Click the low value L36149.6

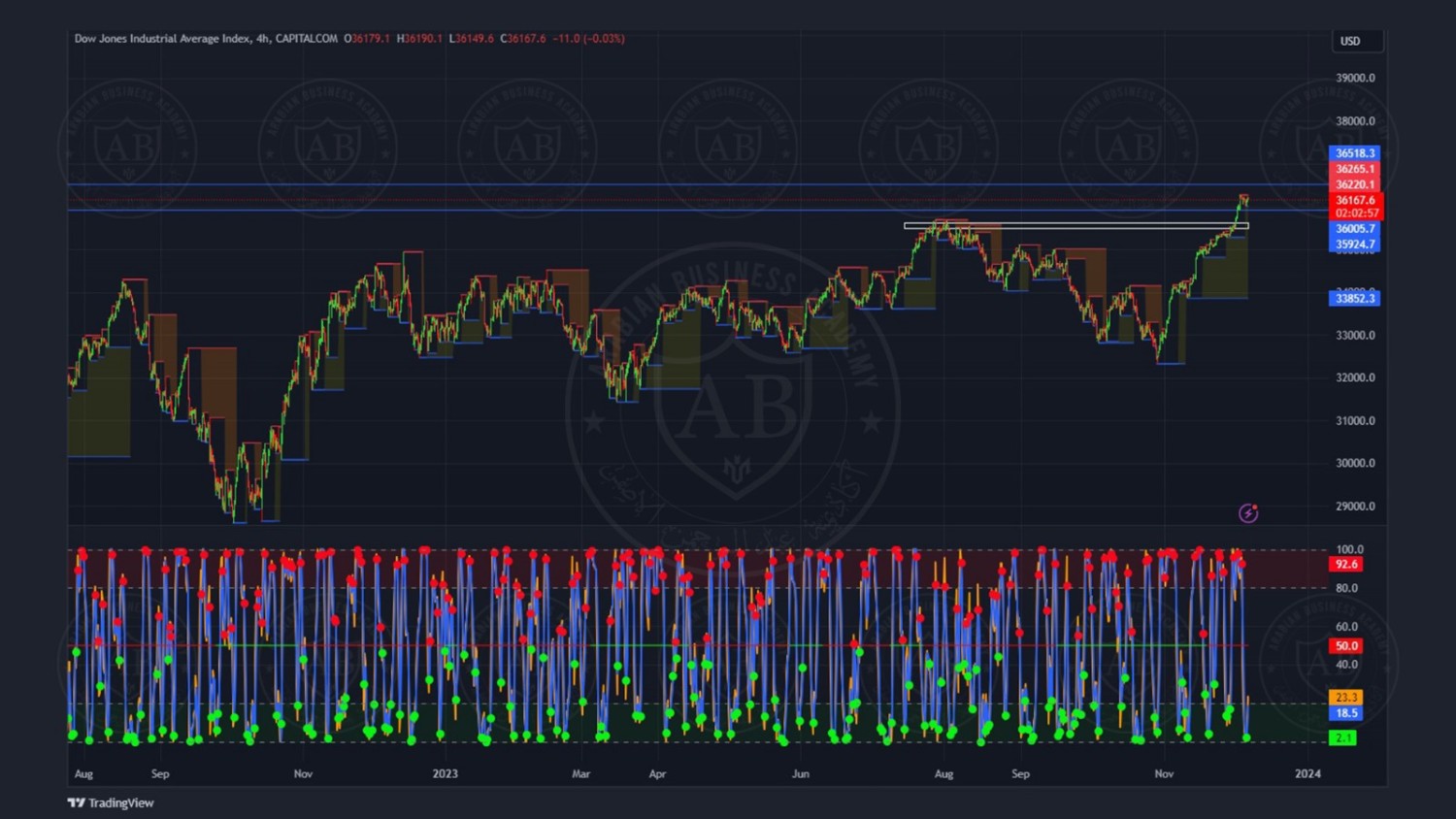pos(472,39)
